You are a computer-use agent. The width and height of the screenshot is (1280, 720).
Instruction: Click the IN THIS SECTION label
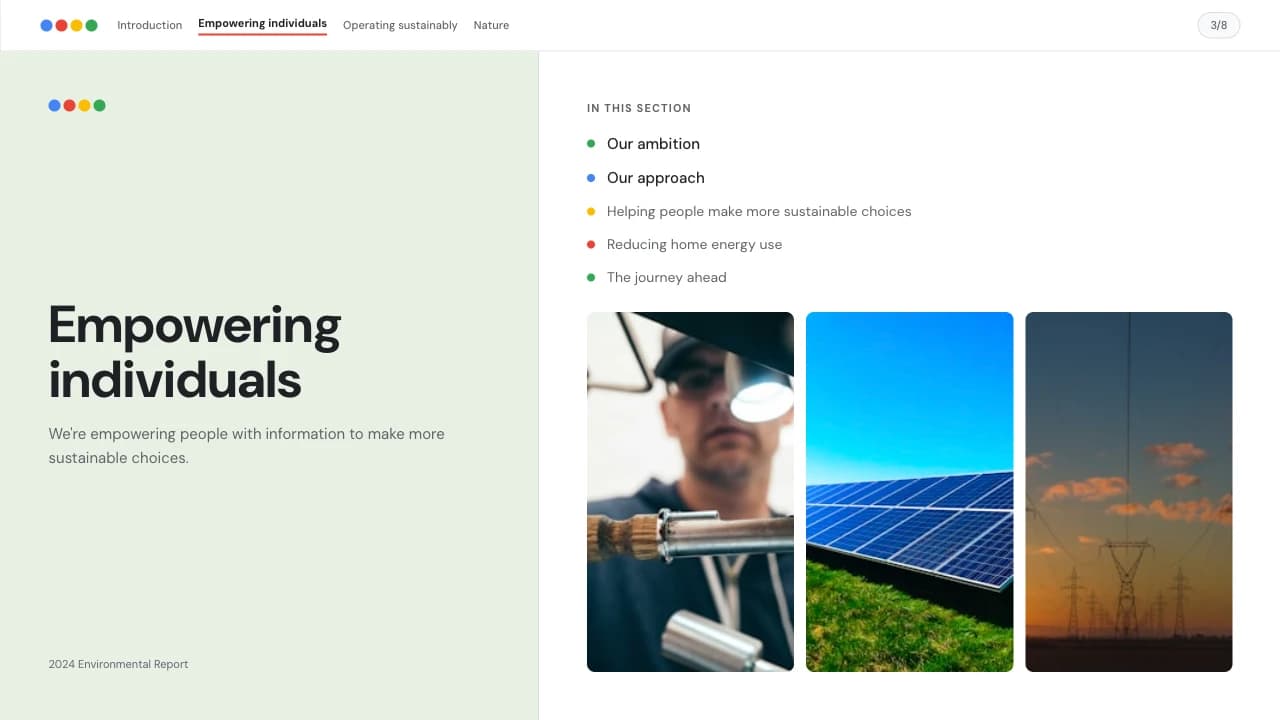639,108
